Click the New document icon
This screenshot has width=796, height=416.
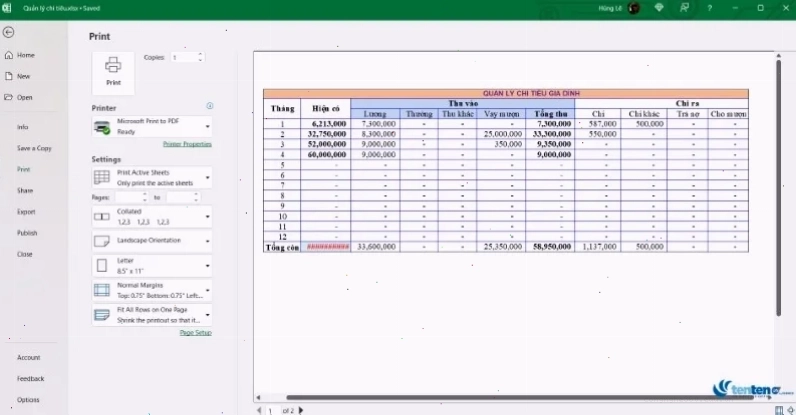point(9,76)
